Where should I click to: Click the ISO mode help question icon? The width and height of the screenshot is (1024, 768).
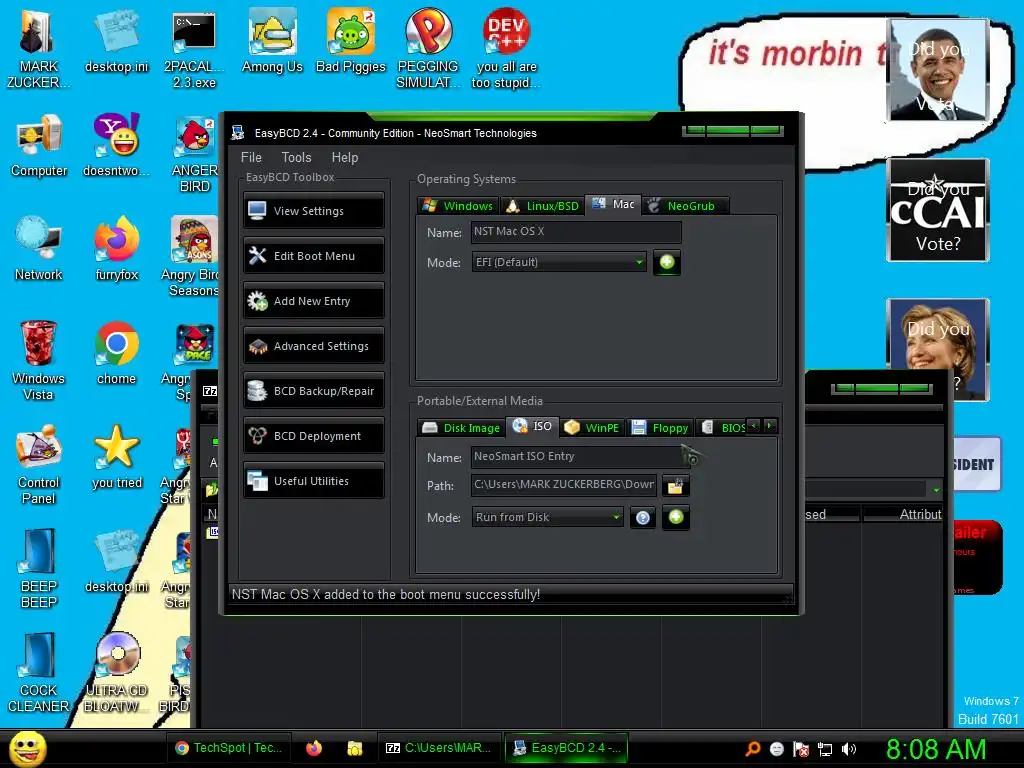pos(643,518)
